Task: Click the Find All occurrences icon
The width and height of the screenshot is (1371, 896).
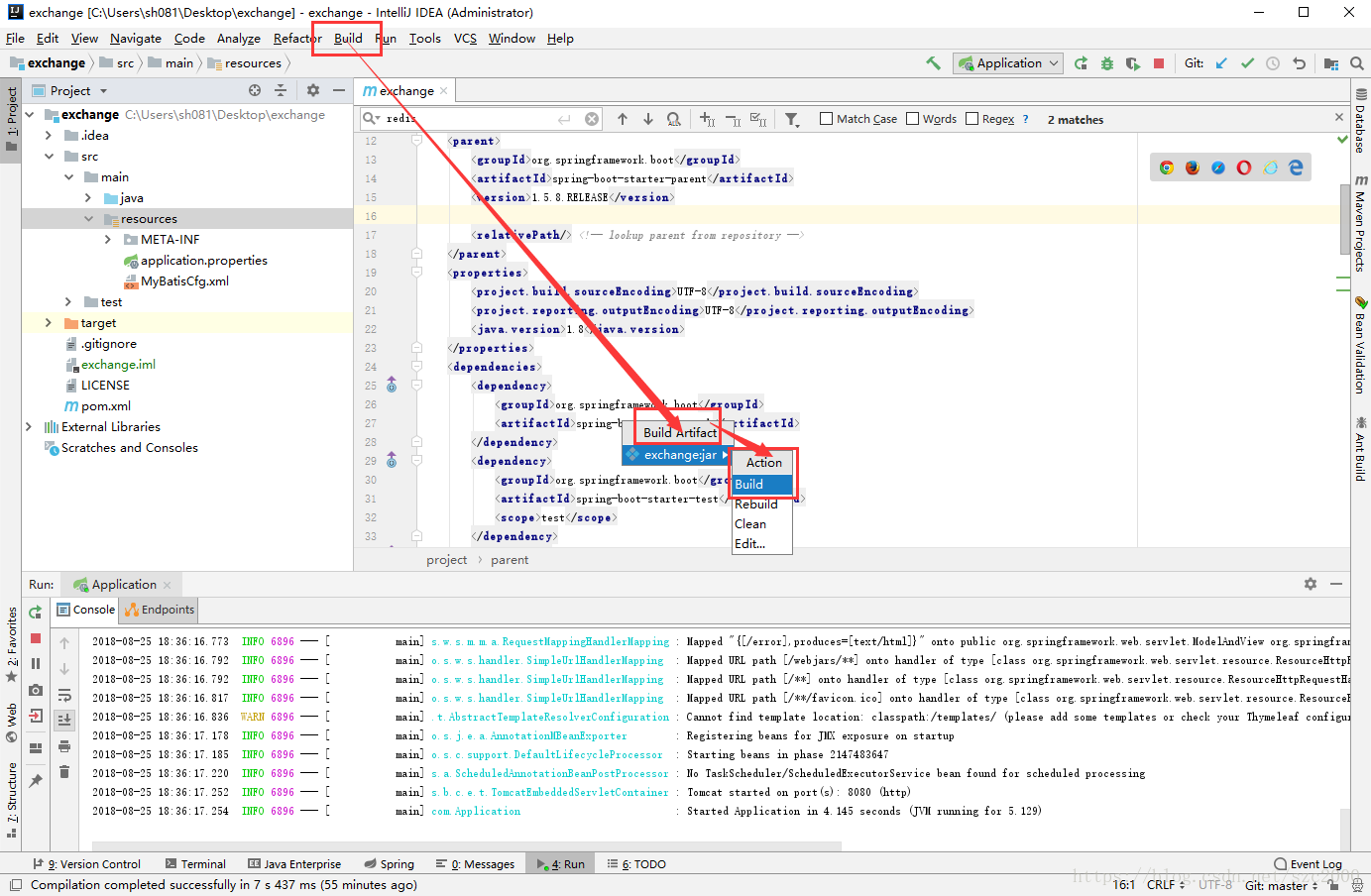Action: coord(674,119)
